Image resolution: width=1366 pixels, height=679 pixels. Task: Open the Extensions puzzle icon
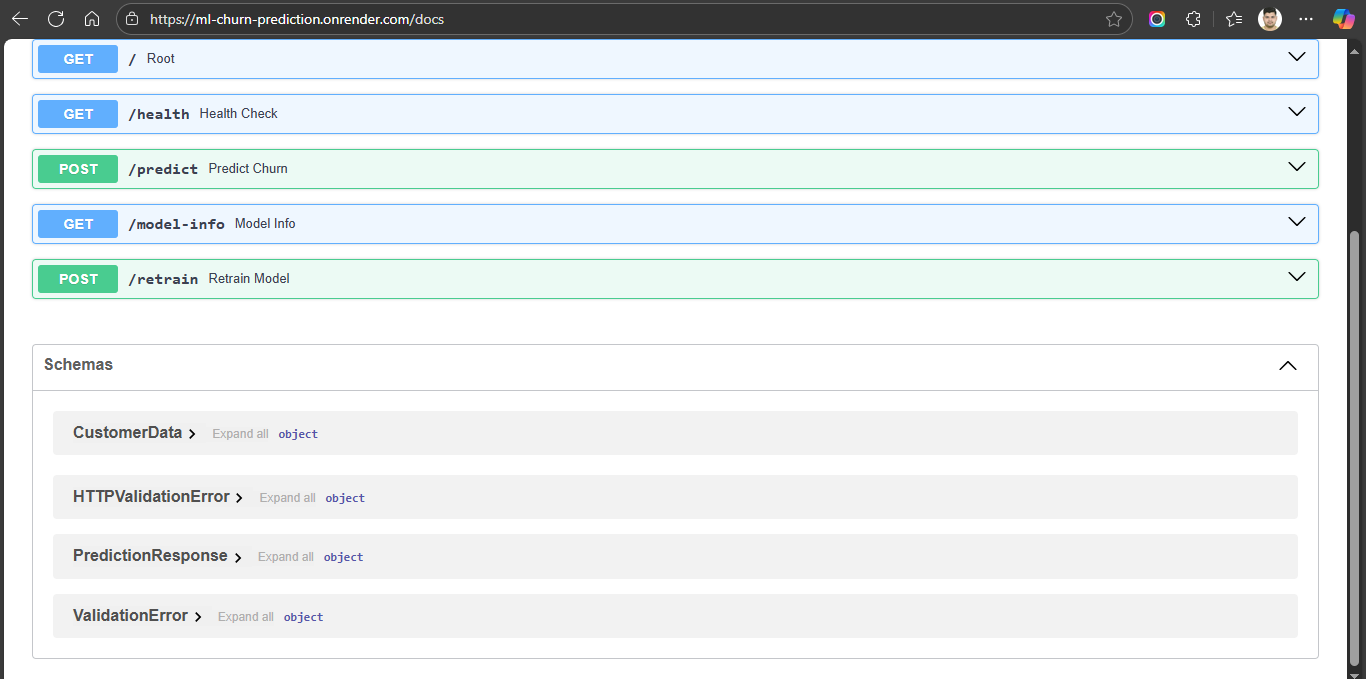tap(1193, 19)
